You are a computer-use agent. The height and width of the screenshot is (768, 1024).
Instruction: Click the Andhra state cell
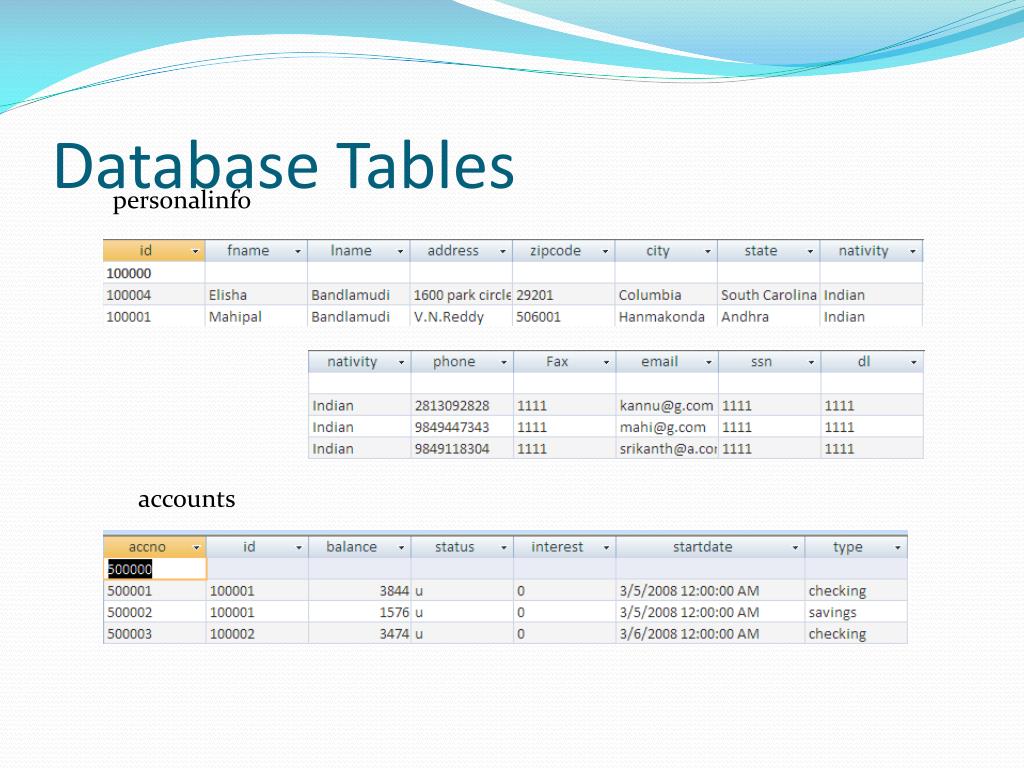[x=769, y=317]
